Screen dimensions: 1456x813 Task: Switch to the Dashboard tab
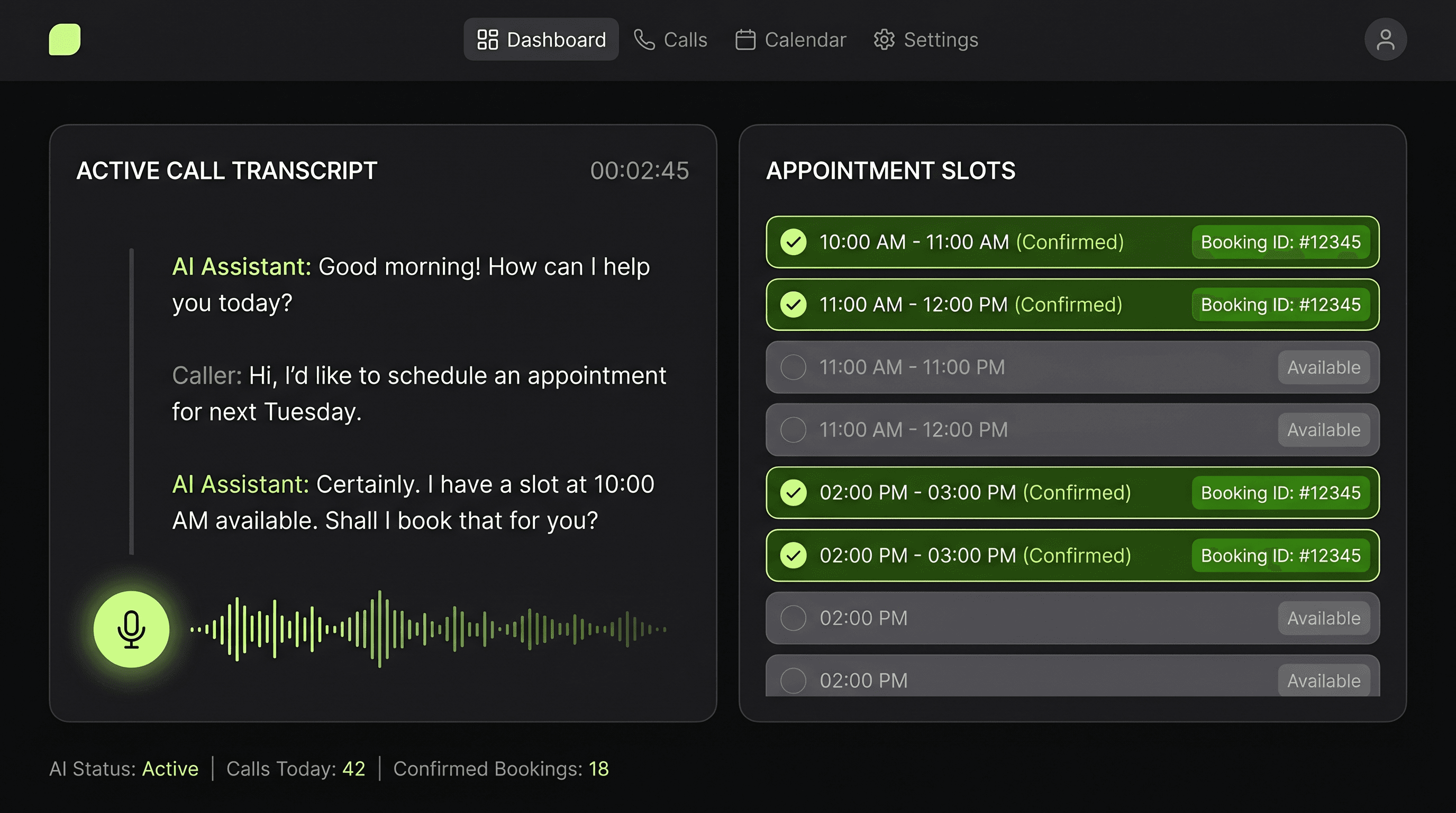click(541, 40)
